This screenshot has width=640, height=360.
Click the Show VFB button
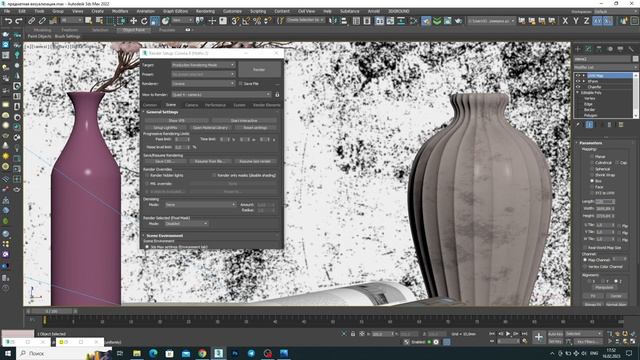tap(176, 121)
